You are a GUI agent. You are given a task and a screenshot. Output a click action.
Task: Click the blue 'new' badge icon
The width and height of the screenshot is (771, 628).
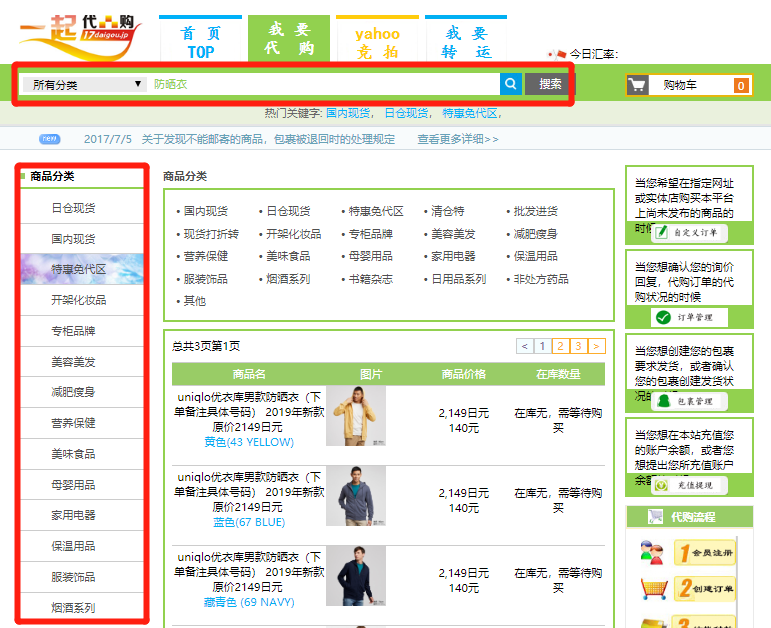pos(50,139)
